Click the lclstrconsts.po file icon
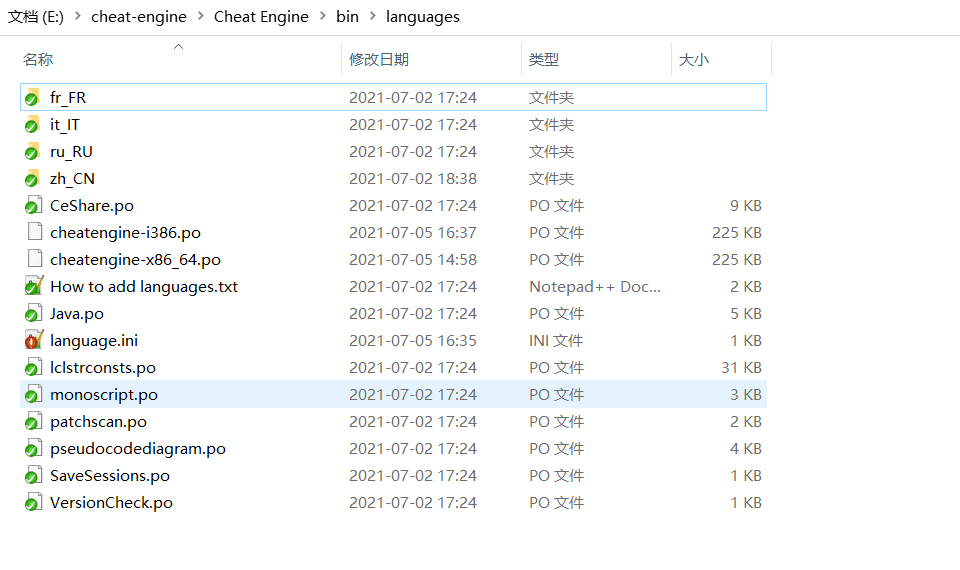 coord(34,367)
